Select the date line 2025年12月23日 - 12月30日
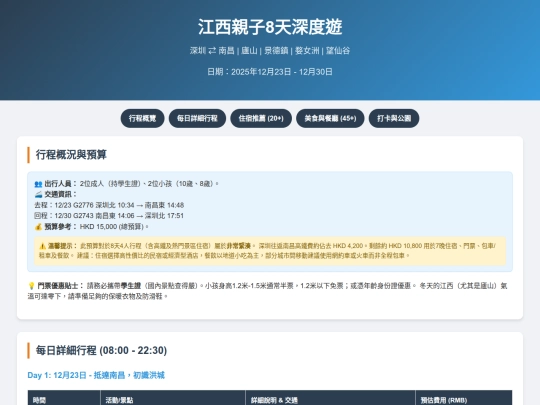This screenshot has height=405, width=540. 270,72
